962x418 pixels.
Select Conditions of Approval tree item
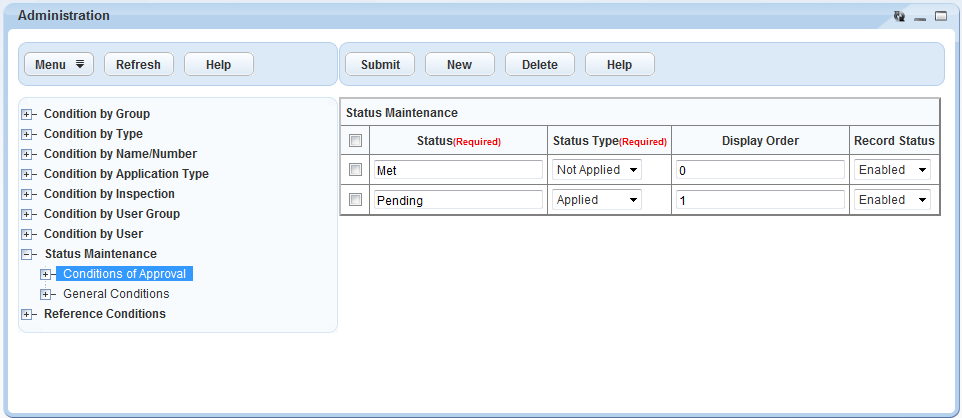coord(124,274)
